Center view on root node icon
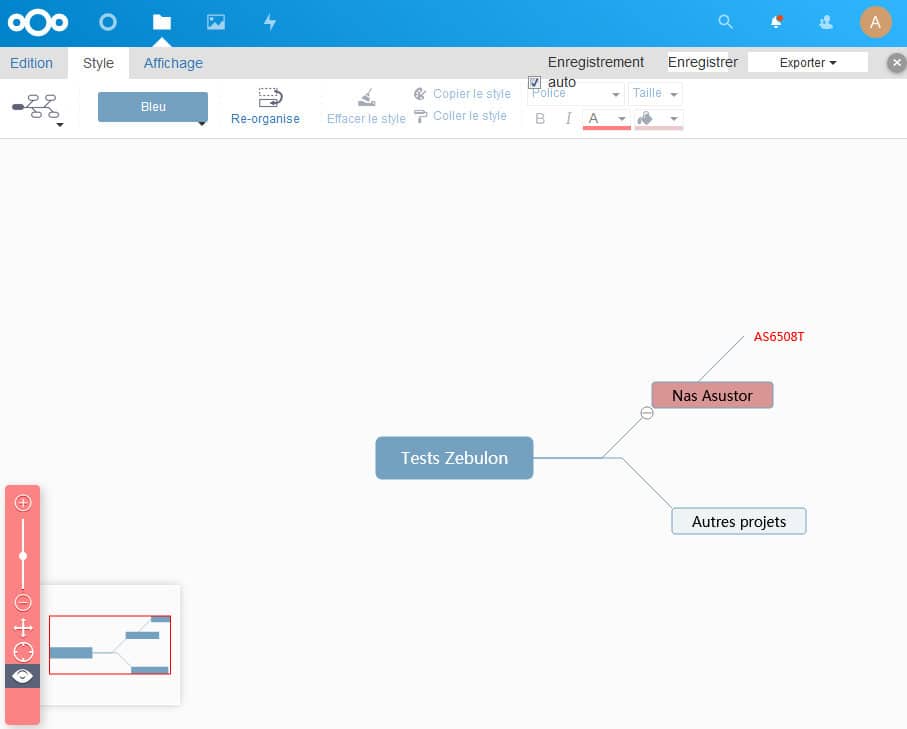This screenshot has height=729, width=907. (x=23, y=652)
